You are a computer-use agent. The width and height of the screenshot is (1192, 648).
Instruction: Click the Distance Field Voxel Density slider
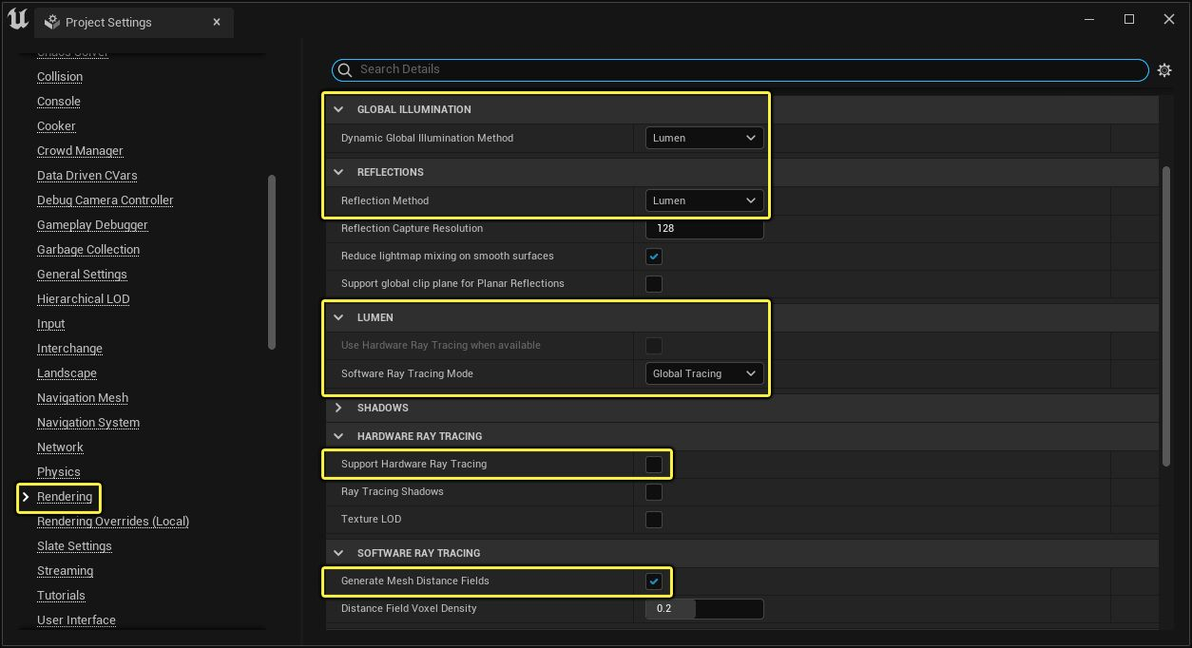pos(704,609)
